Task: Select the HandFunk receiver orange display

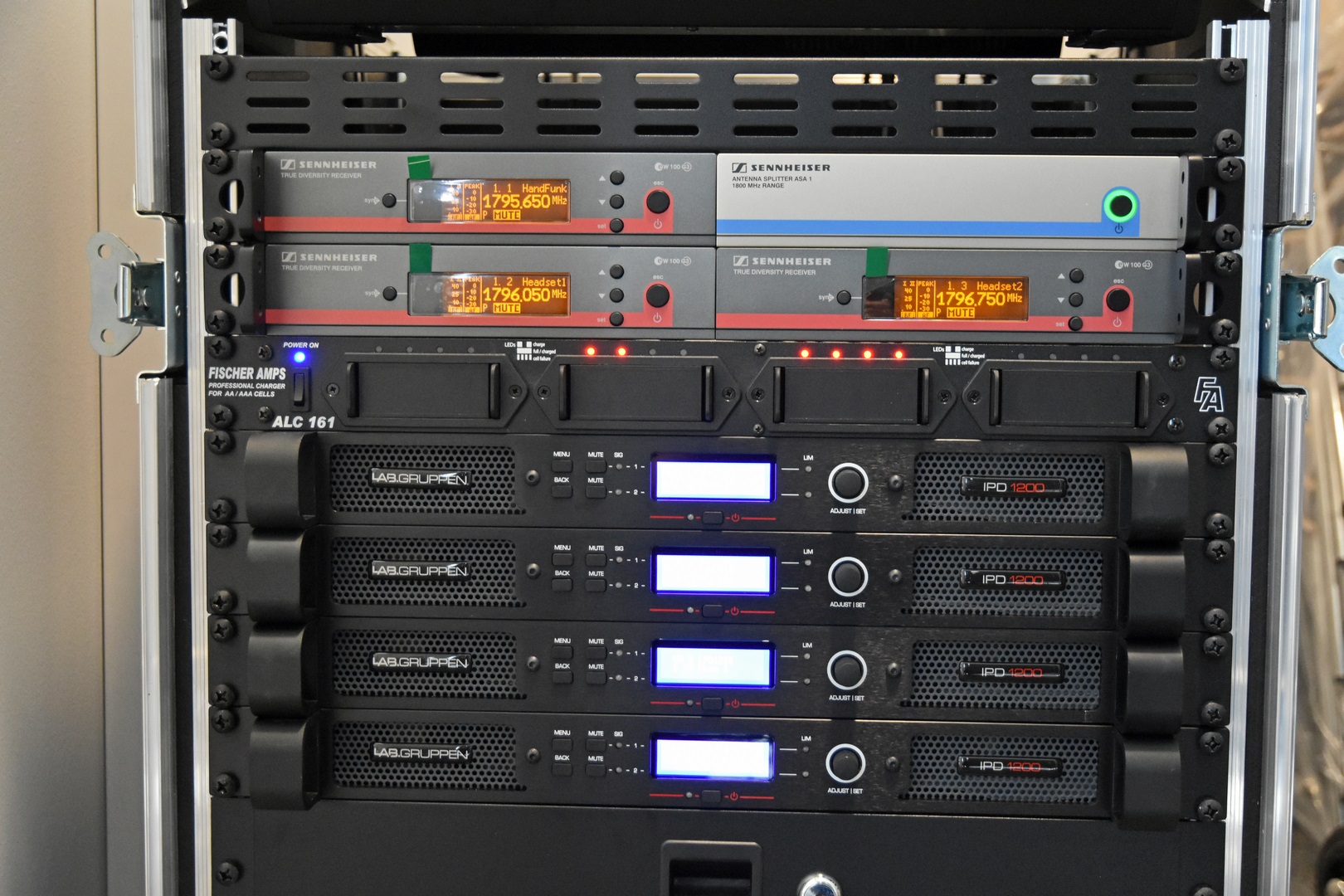Action: pyautogui.click(x=489, y=202)
